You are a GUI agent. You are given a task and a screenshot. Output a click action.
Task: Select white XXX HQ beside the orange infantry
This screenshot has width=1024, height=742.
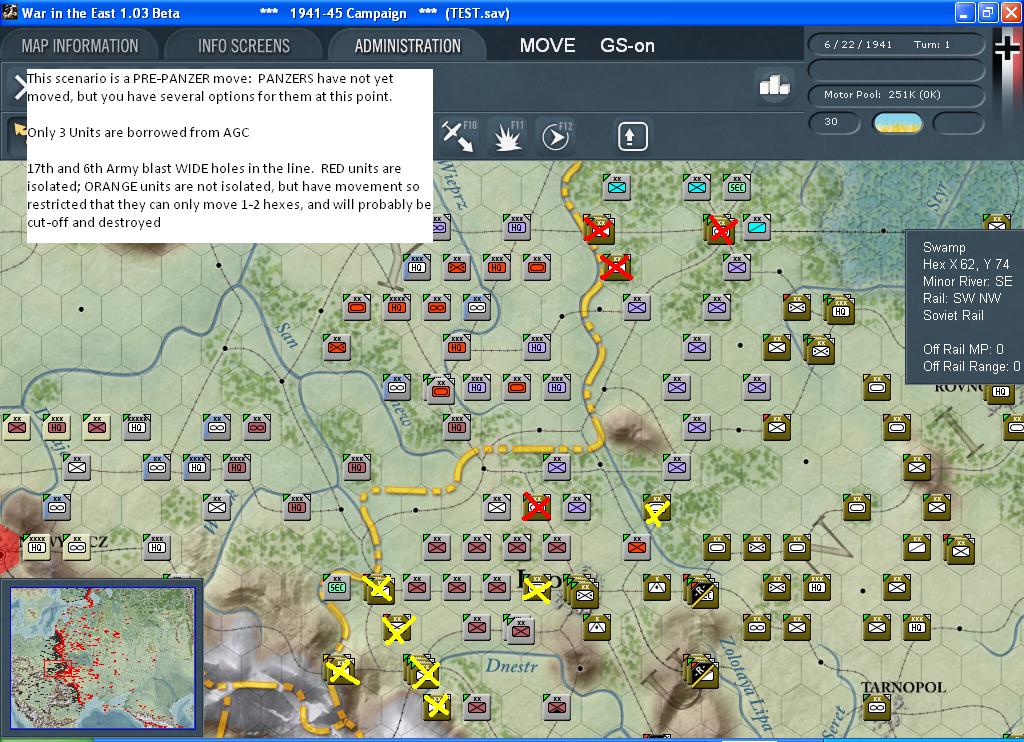coord(417,267)
